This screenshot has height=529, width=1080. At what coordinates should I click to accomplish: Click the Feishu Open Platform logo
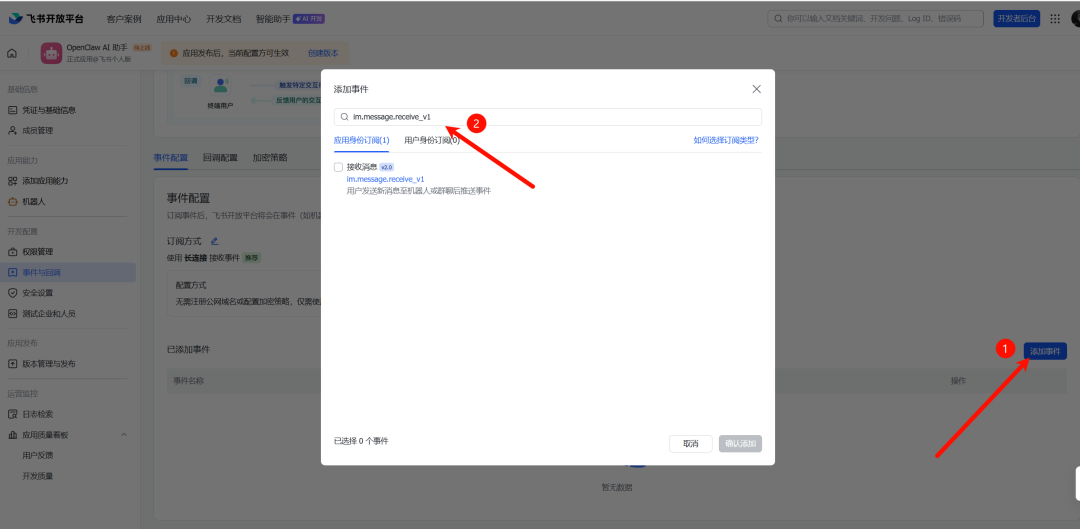(46, 18)
